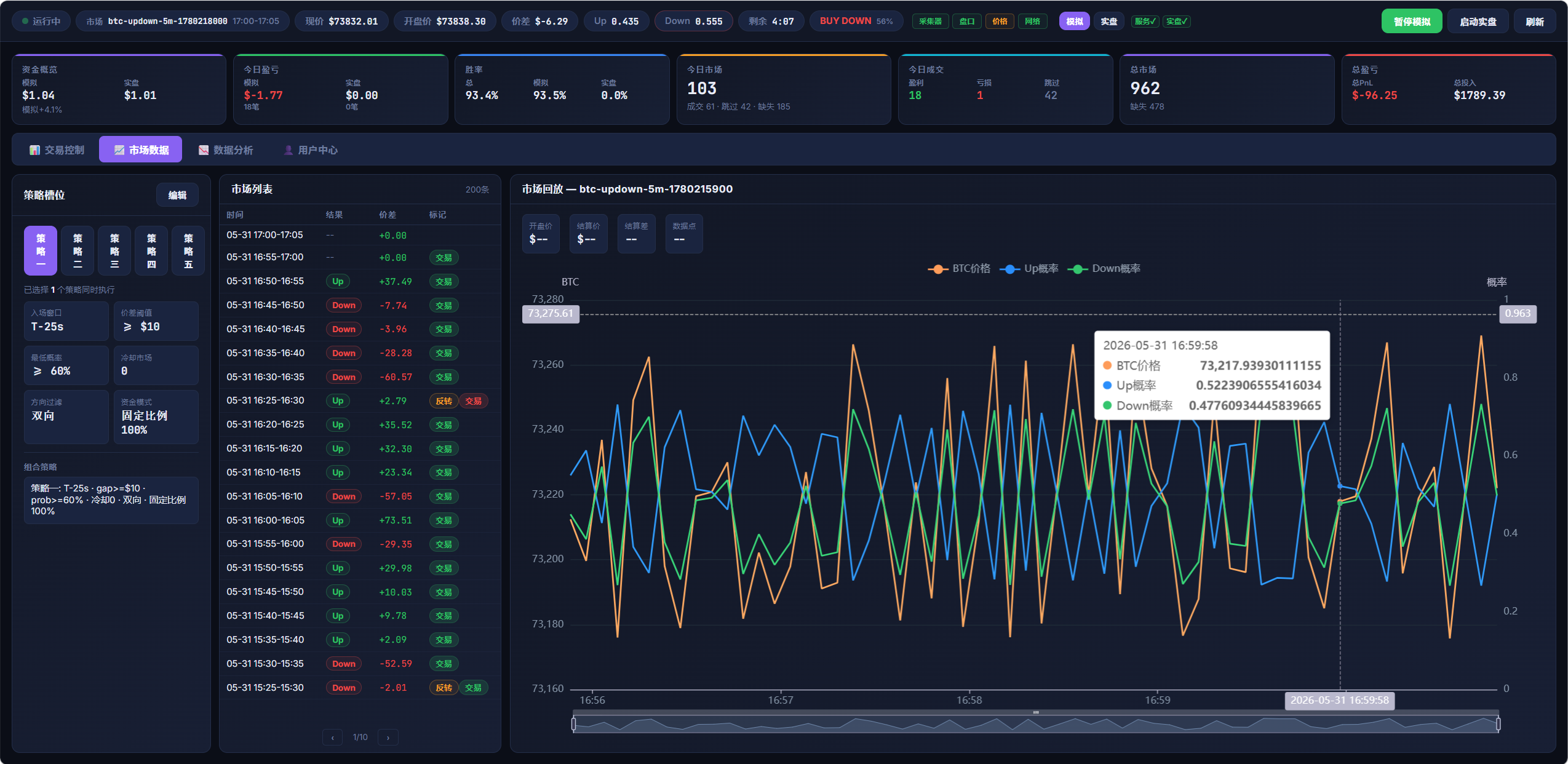Go to next page of 市场列表
1568x764 pixels.
pos(388,737)
